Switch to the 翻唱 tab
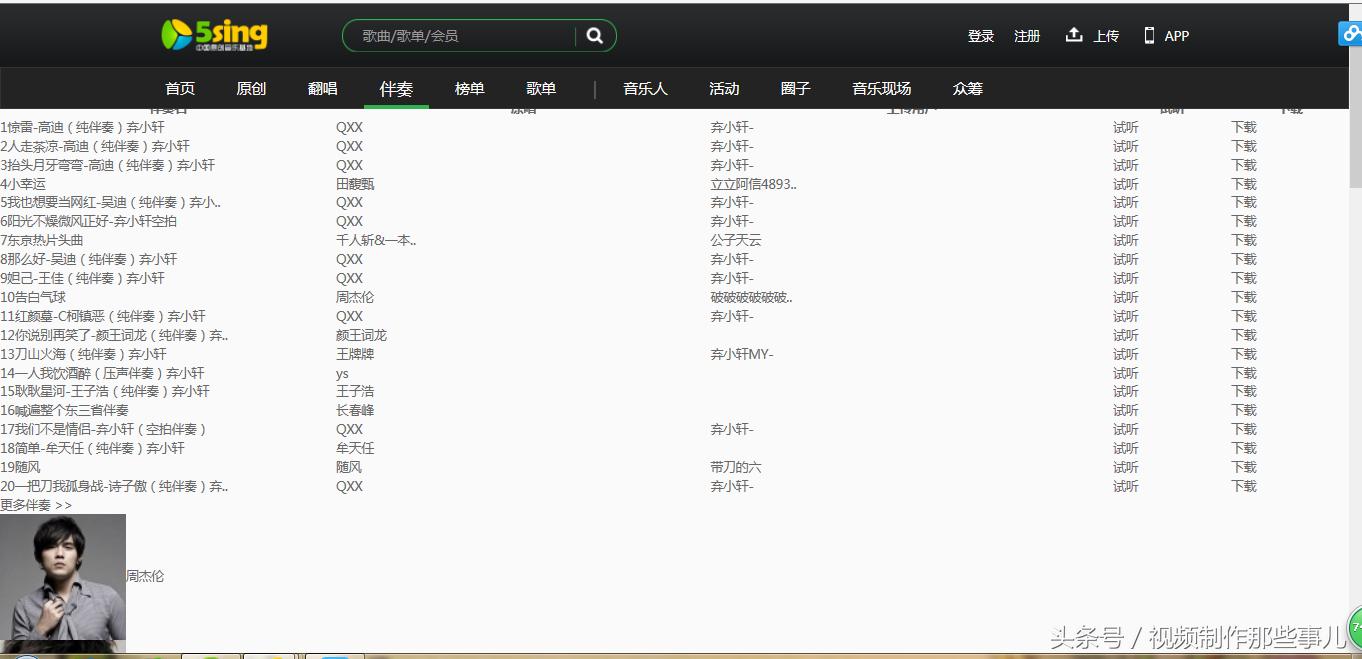The height and width of the screenshot is (659, 1362). pos(323,88)
